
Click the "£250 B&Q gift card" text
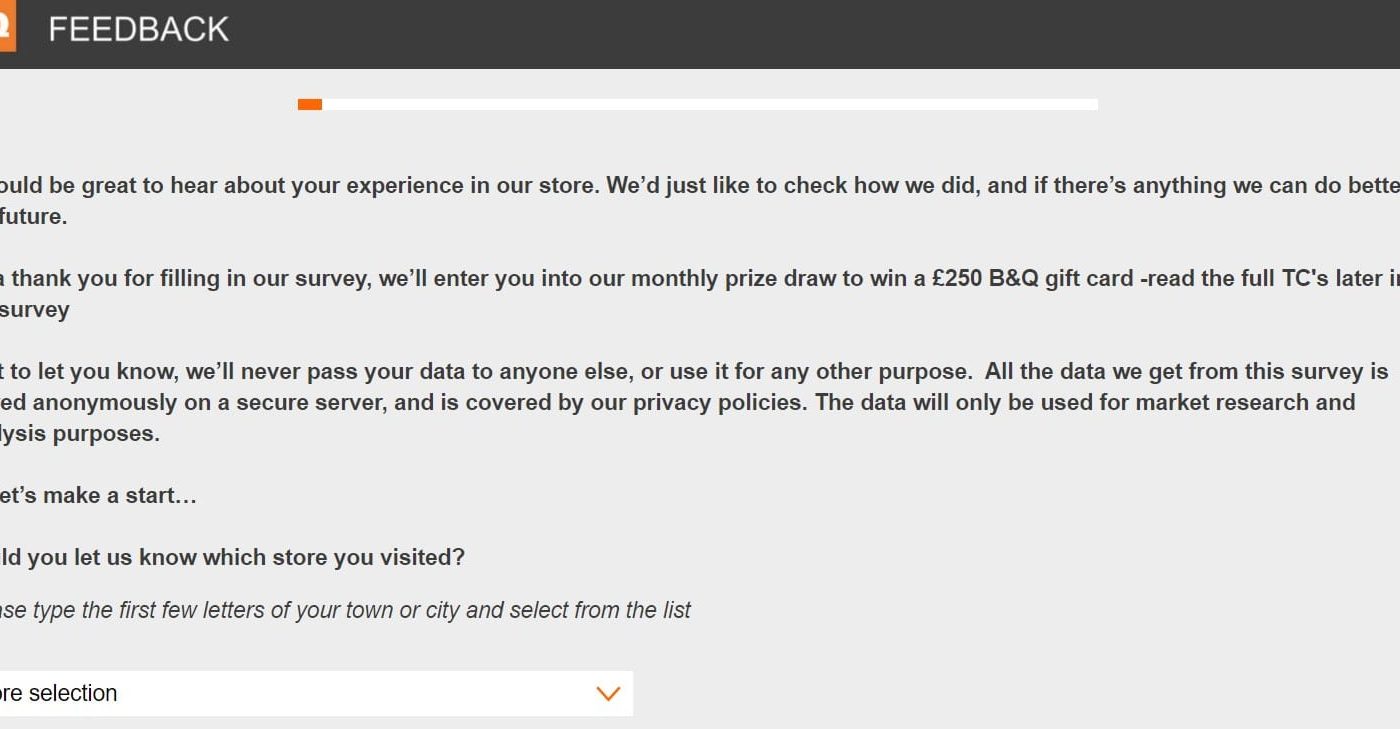[1032, 279]
